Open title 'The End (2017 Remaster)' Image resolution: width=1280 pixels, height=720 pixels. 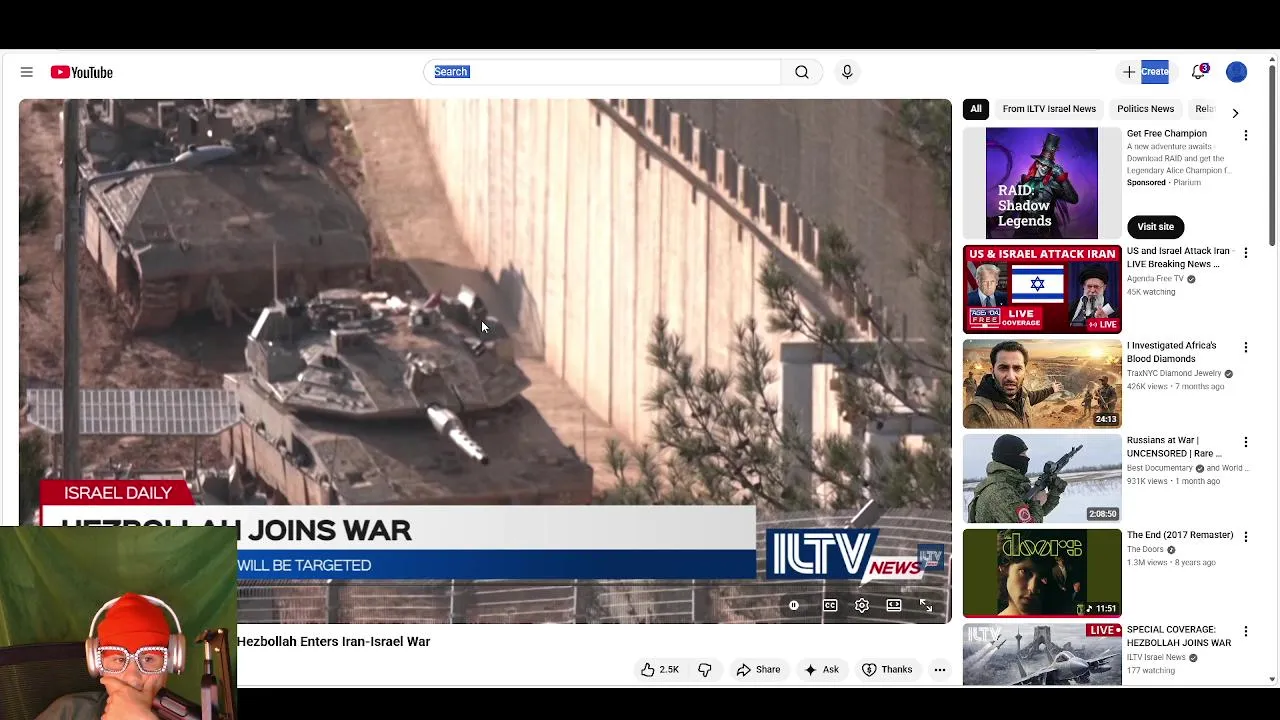(1180, 535)
